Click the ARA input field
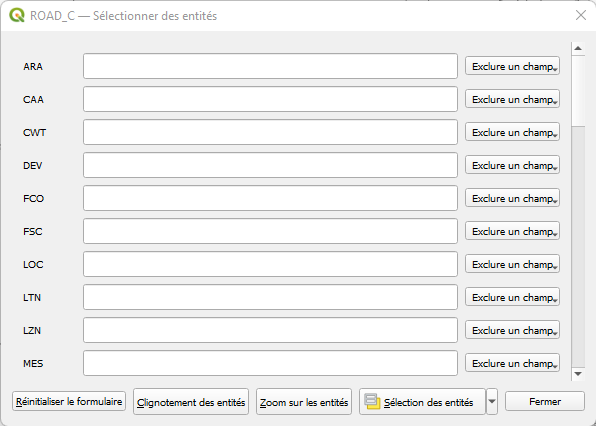The height and width of the screenshot is (426, 596). [270, 66]
